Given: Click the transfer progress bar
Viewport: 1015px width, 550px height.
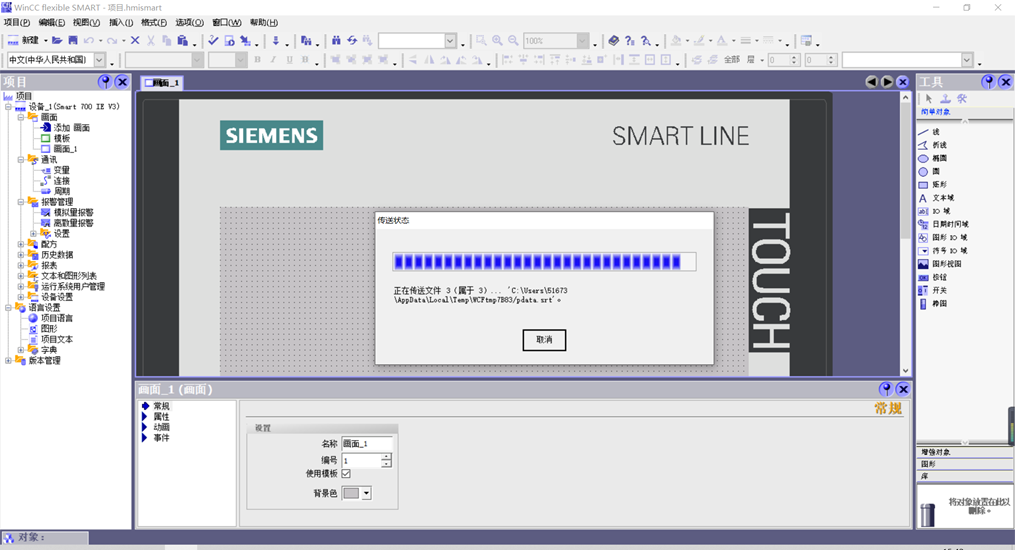Looking at the screenshot, I should (544, 261).
